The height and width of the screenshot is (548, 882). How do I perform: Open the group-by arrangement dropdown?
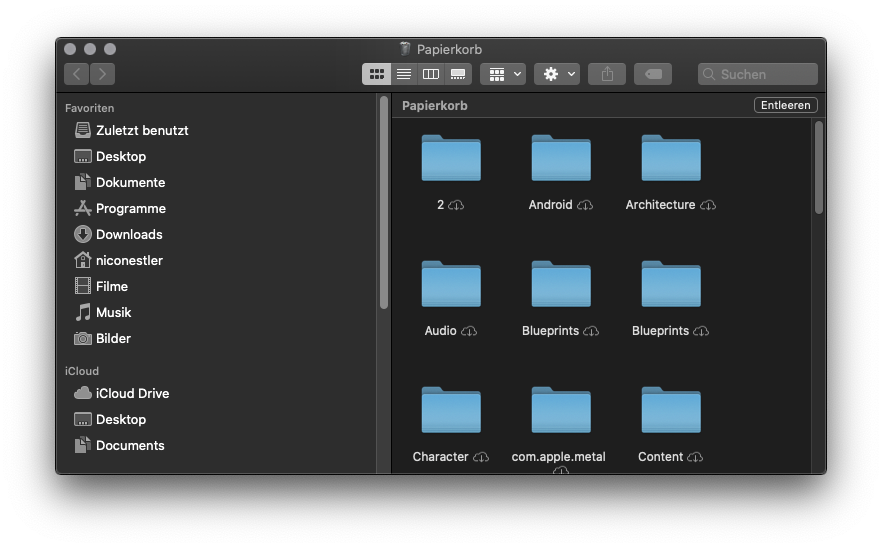(x=502, y=74)
